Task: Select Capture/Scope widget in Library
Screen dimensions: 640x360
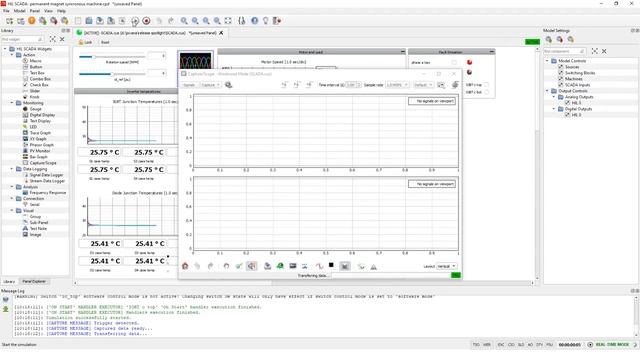Action: [43, 163]
